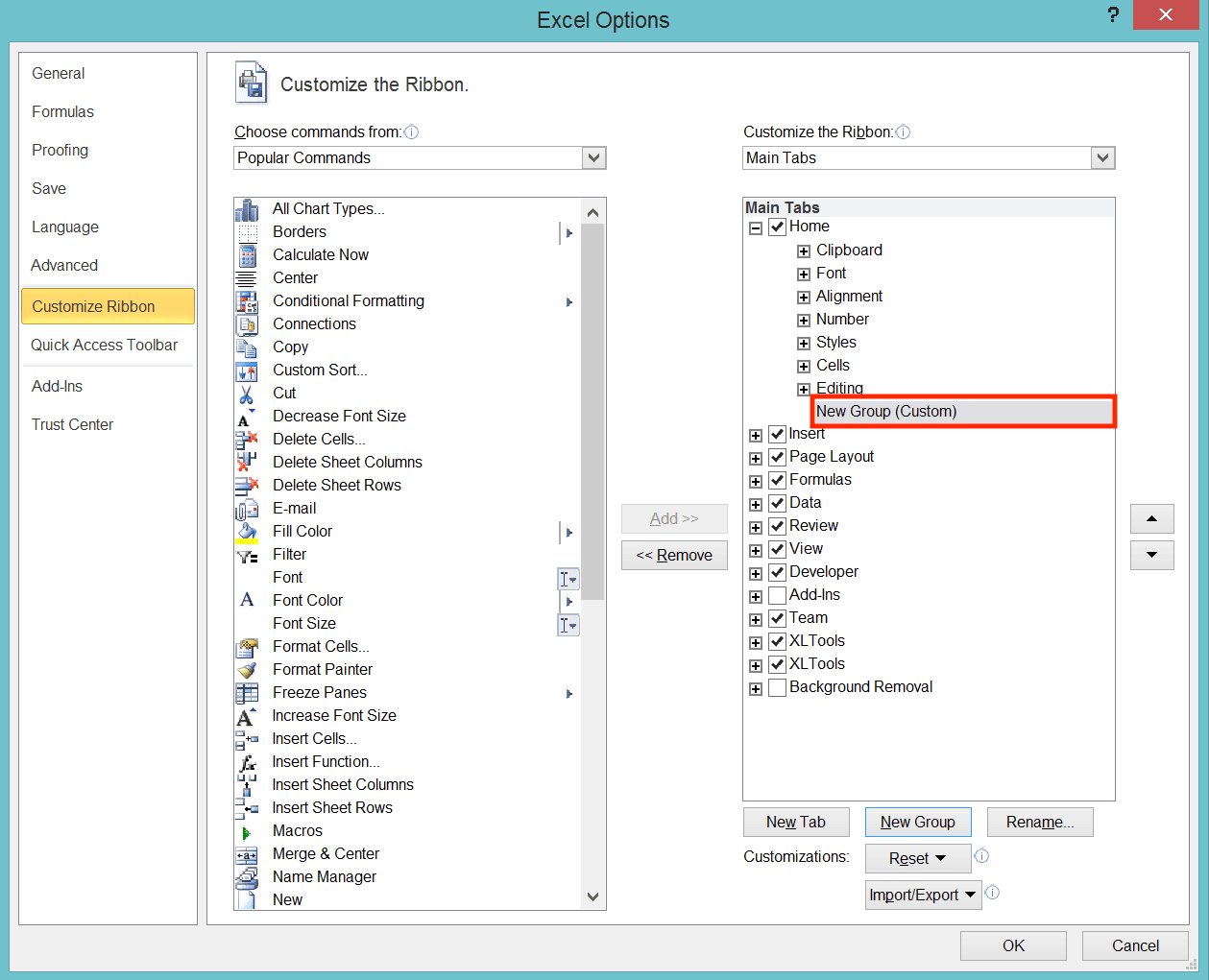
Task: Click the Merge & Center icon
Action: pyautogui.click(x=247, y=854)
